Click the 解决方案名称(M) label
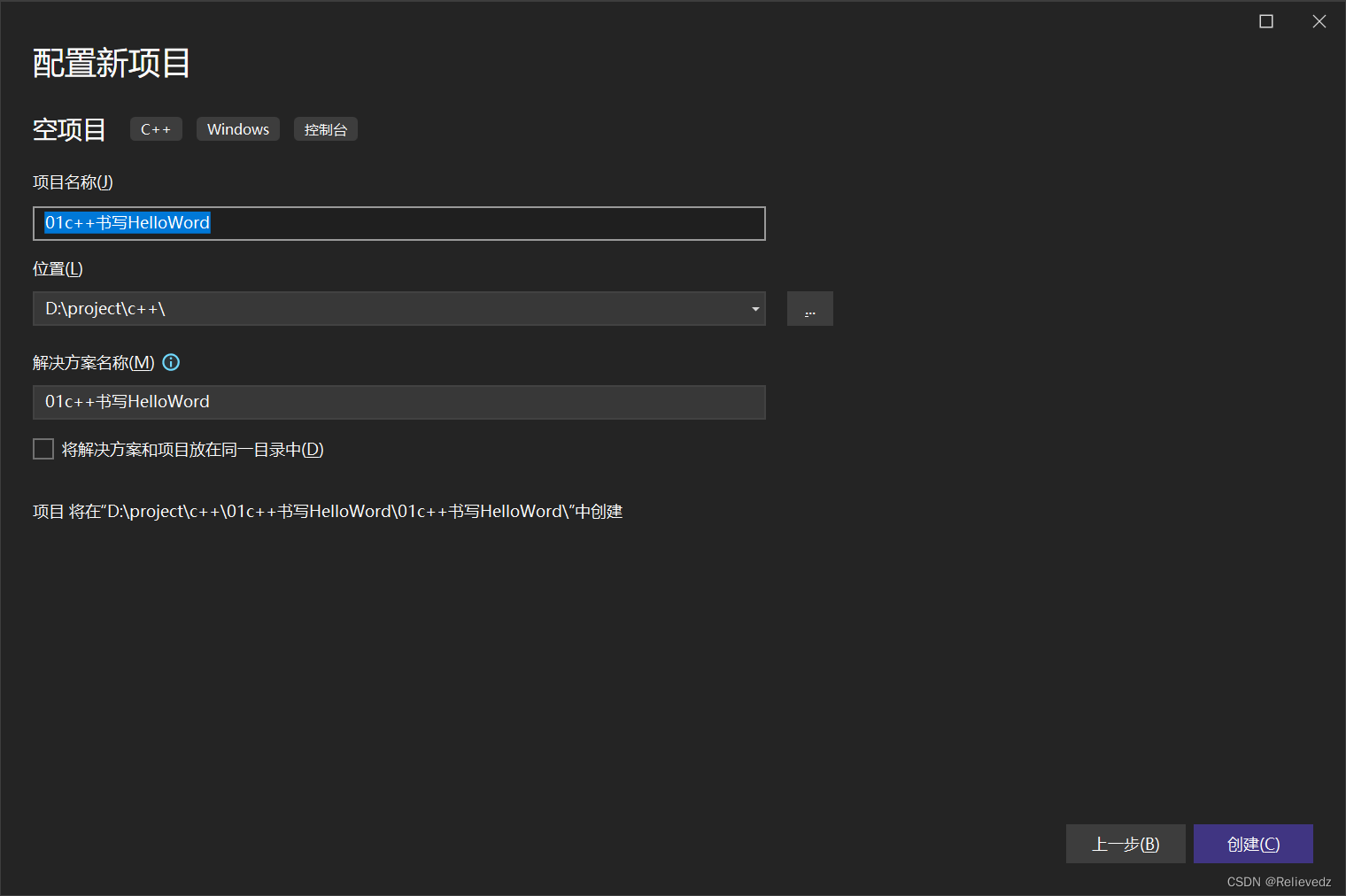1346x896 pixels. 94,363
